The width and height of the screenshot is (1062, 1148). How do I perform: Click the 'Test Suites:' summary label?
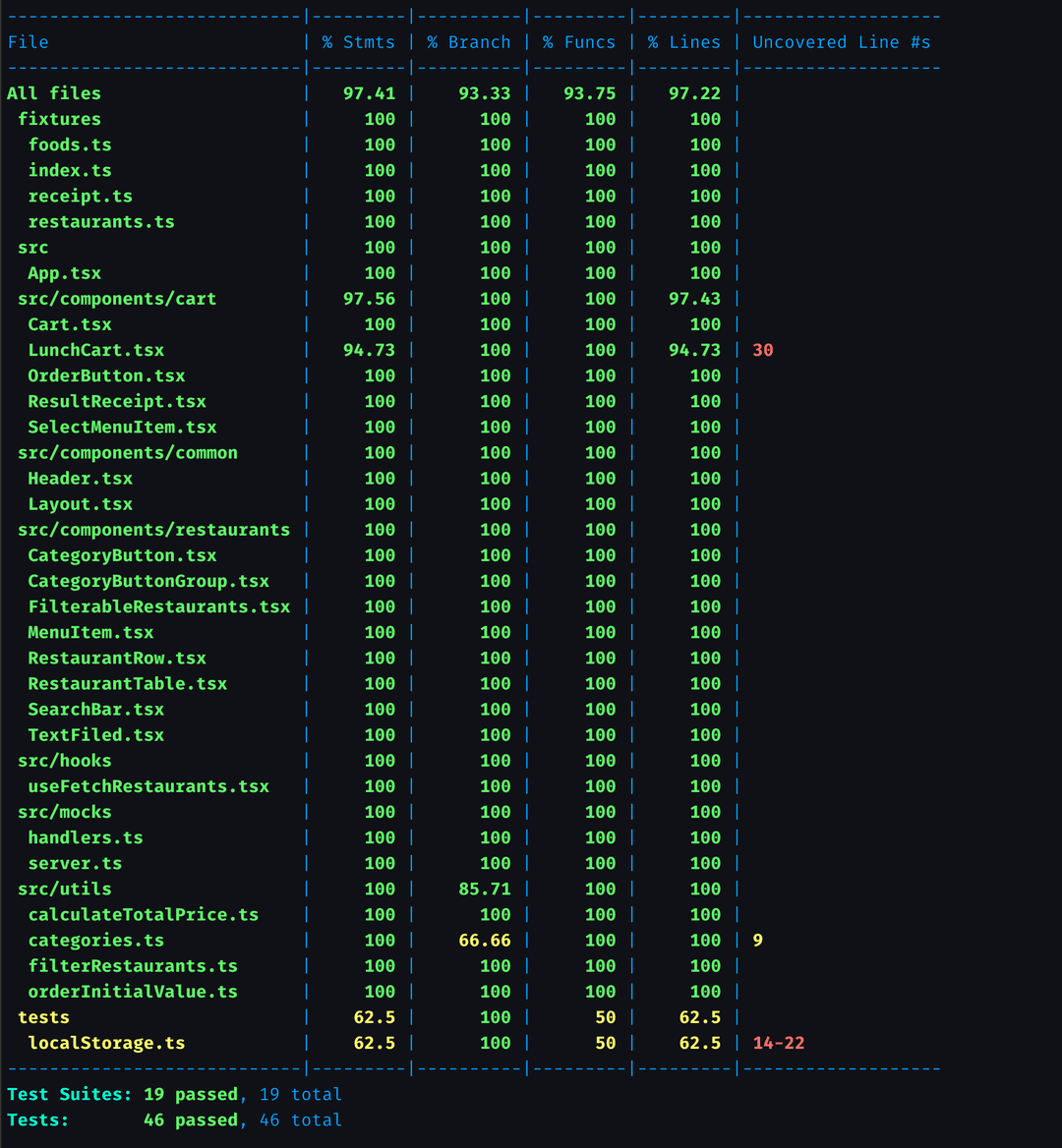[71, 1095]
